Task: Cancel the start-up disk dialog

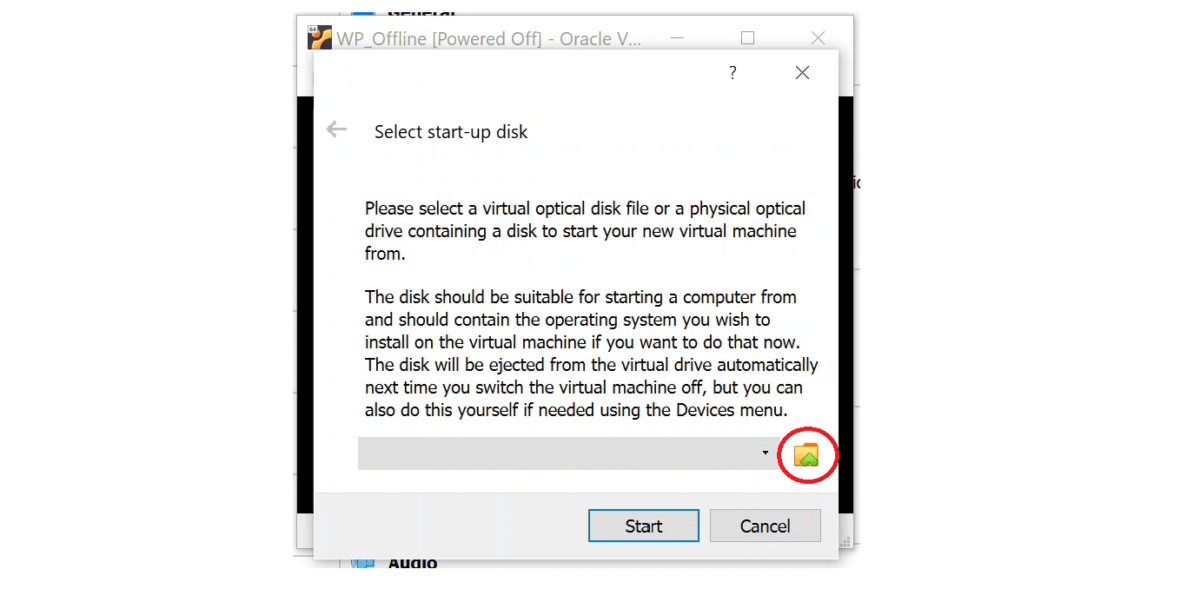Action: click(765, 526)
